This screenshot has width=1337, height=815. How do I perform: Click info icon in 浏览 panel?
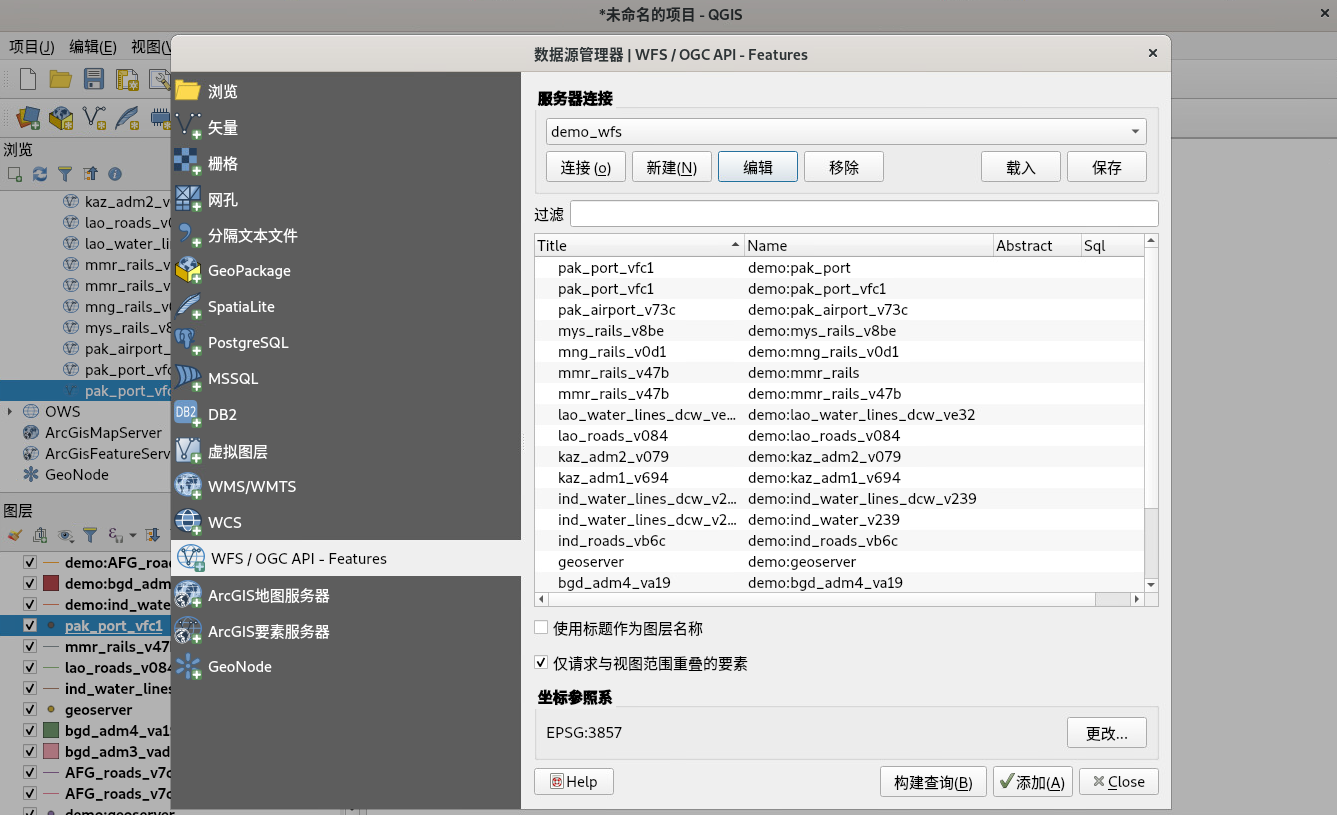click(x=115, y=174)
